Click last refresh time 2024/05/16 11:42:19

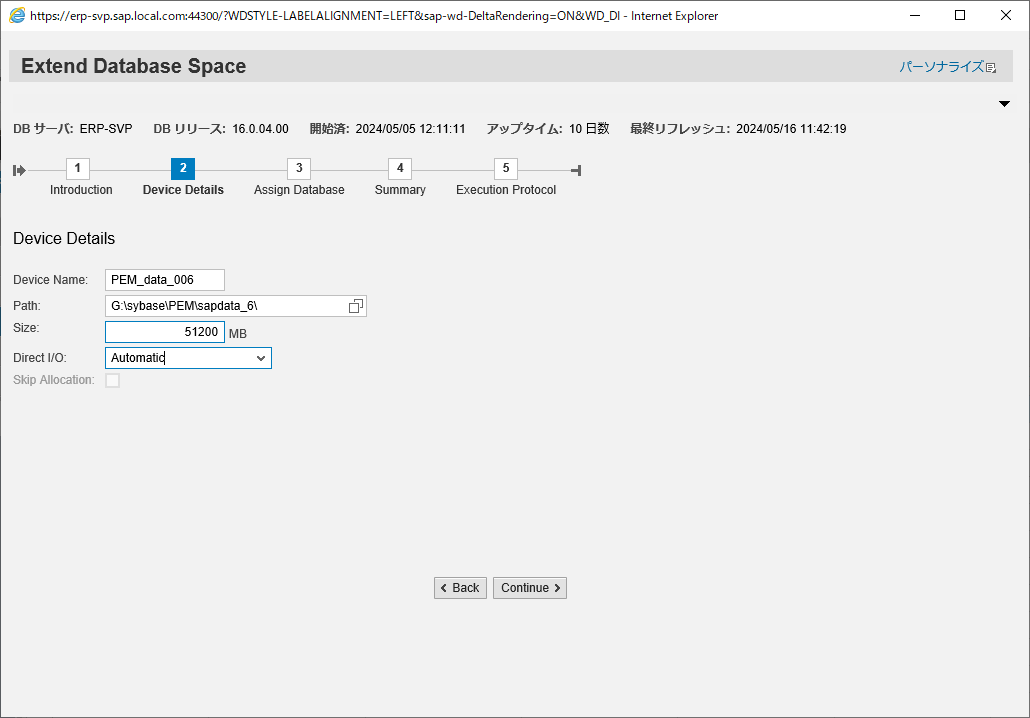[x=791, y=129]
